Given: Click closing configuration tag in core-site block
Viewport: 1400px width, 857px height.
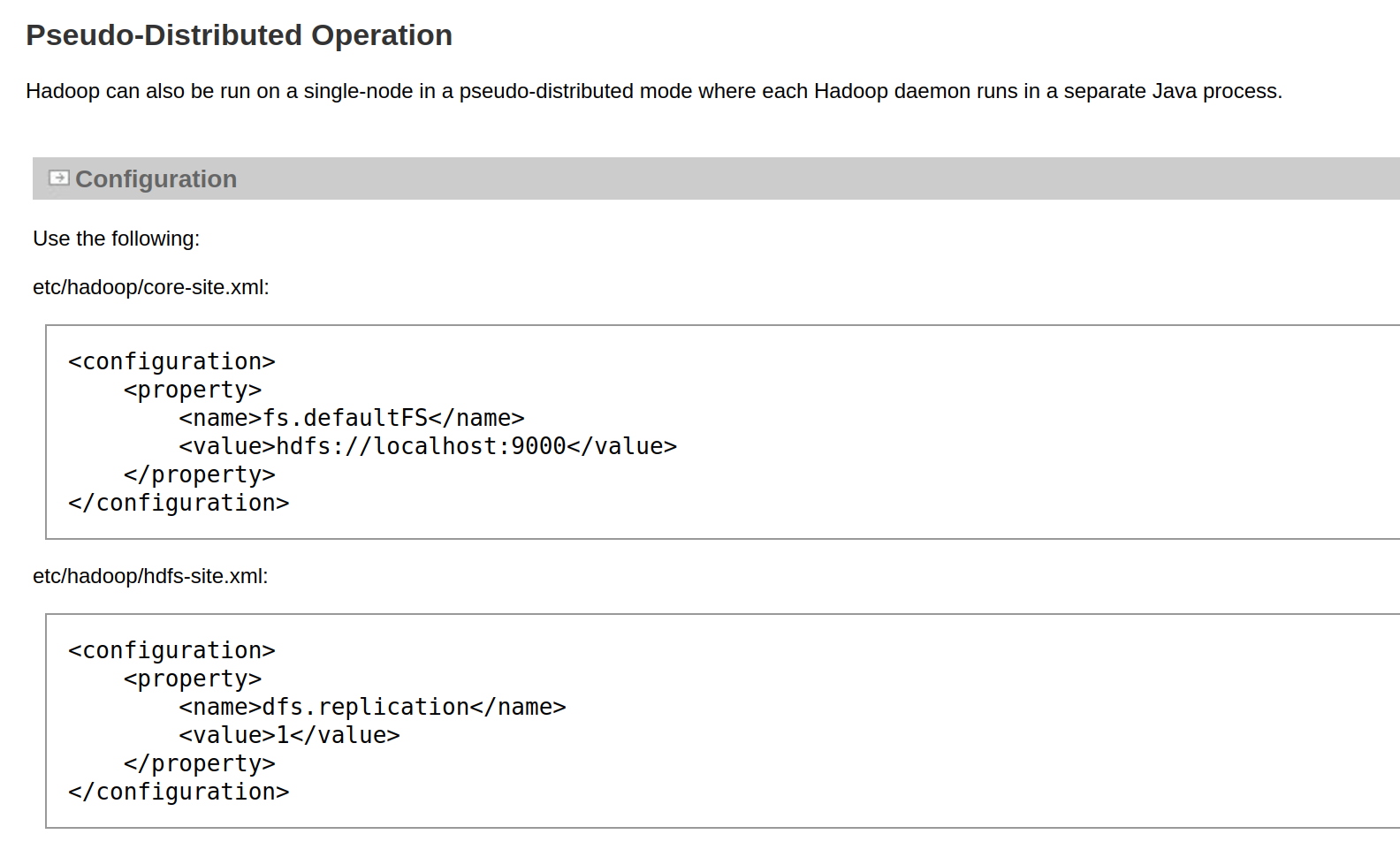Looking at the screenshot, I should [x=179, y=503].
